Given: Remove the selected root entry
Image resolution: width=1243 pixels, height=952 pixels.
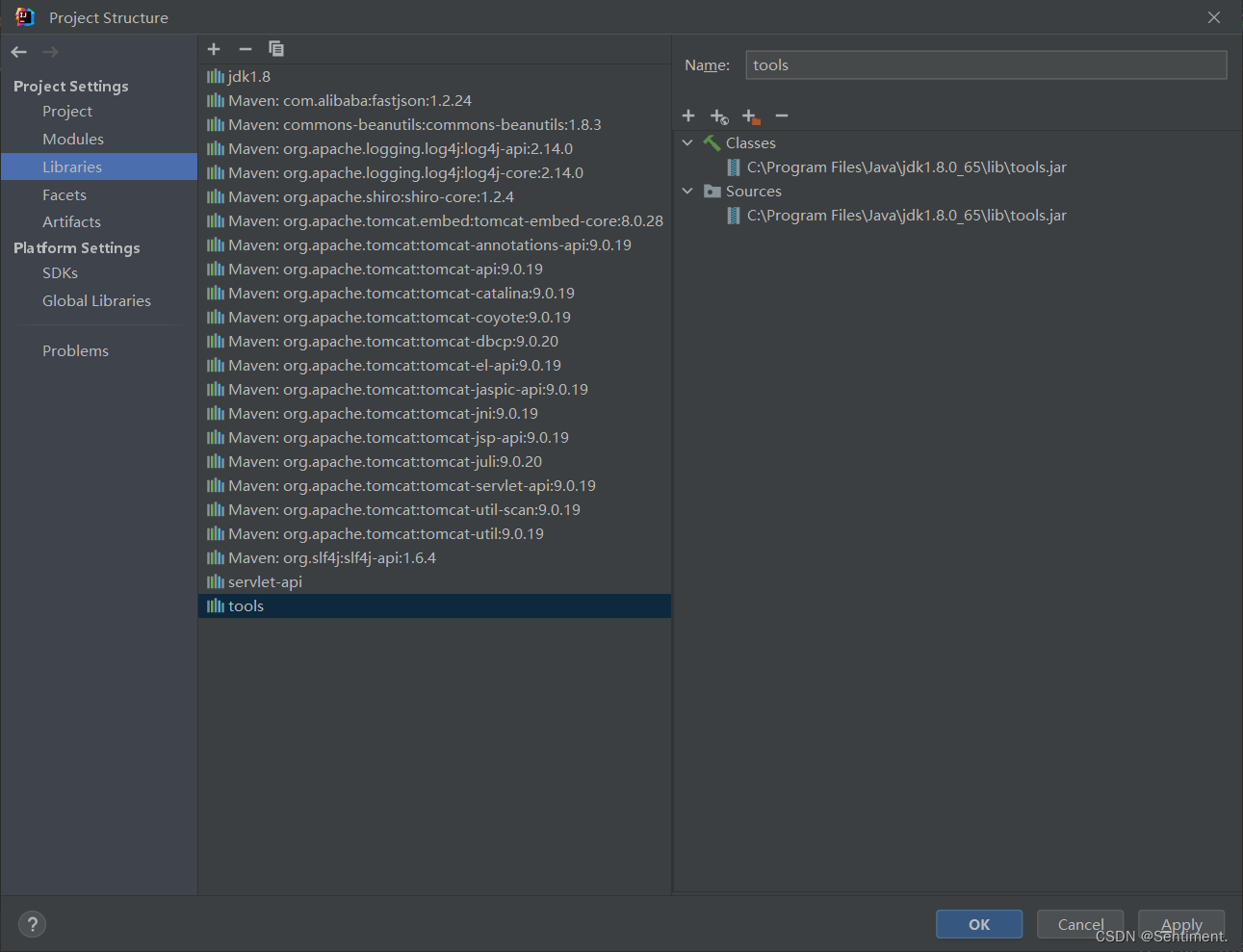Looking at the screenshot, I should coord(782,116).
